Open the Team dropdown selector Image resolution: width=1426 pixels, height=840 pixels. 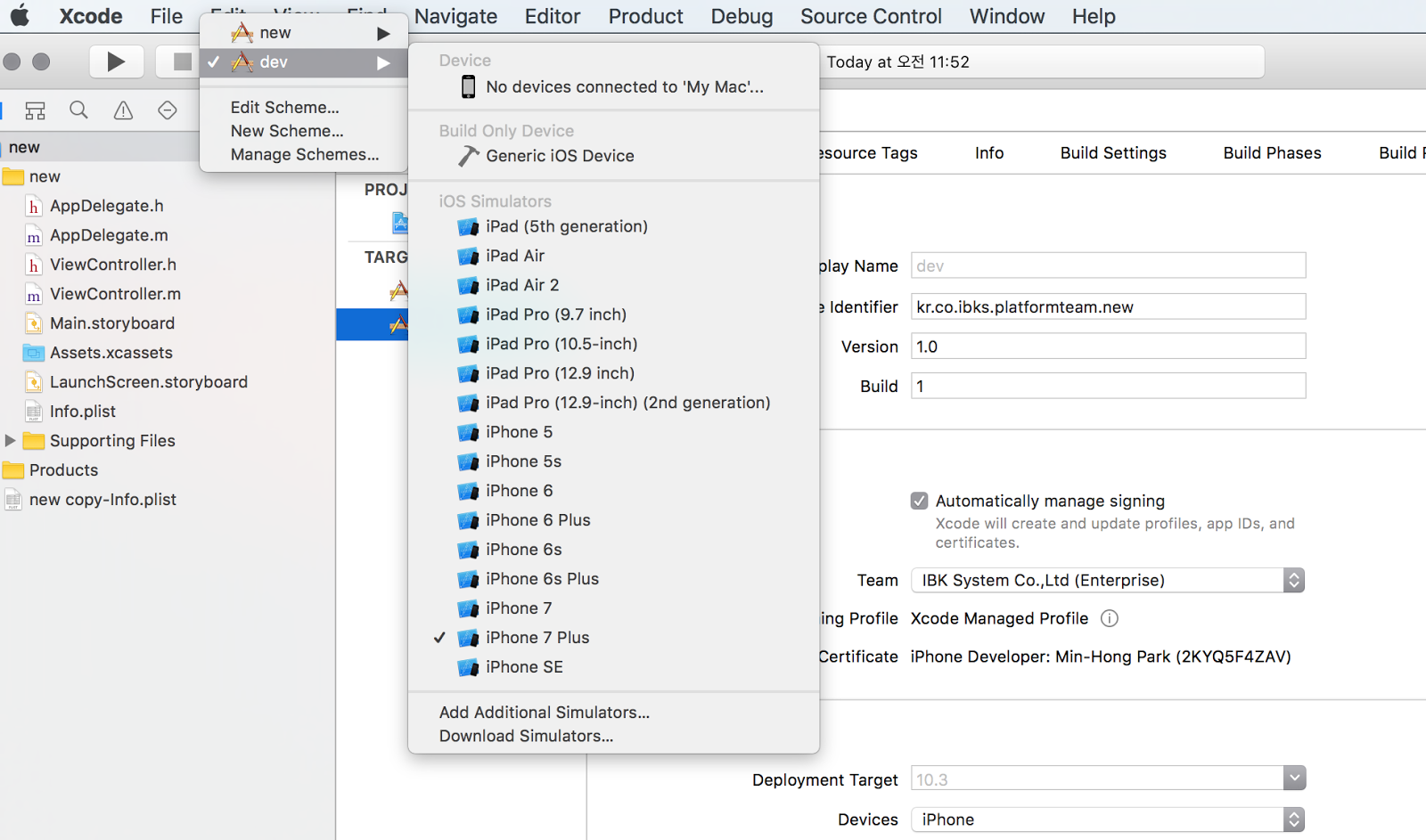pos(1107,581)
